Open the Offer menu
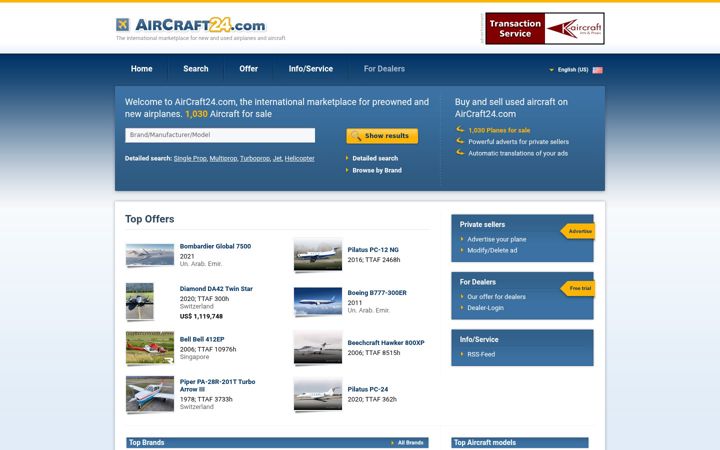The width and height of the screenshot is (720, 450). click(x=248, y=69)
